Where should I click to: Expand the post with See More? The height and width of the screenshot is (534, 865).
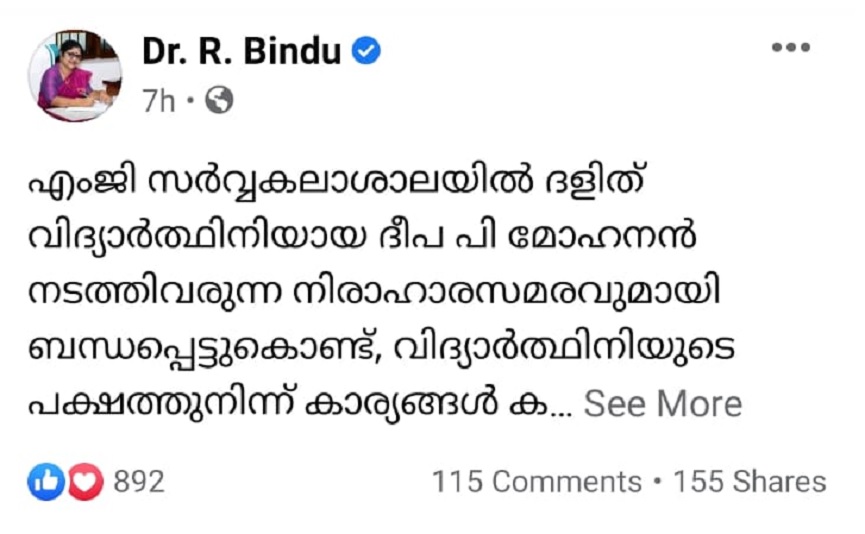coord(662,404)
